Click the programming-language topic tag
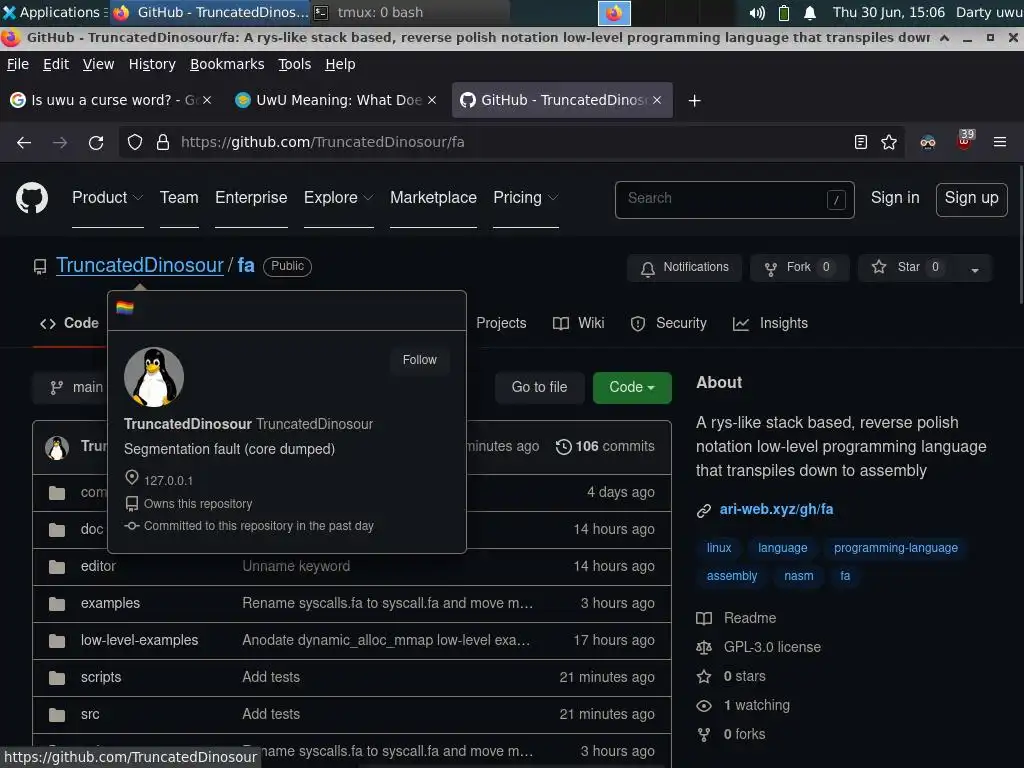 [895, 548]
